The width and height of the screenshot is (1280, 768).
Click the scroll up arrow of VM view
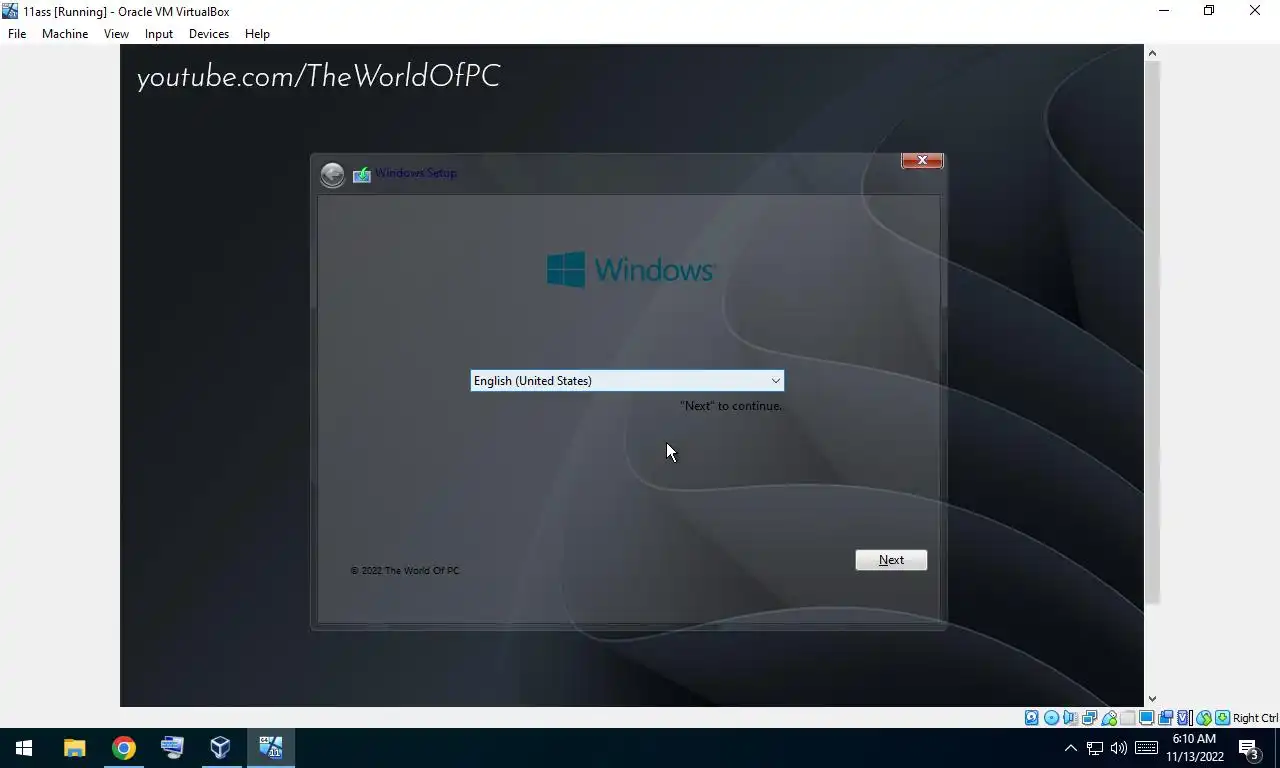[x=1152, y=53]
